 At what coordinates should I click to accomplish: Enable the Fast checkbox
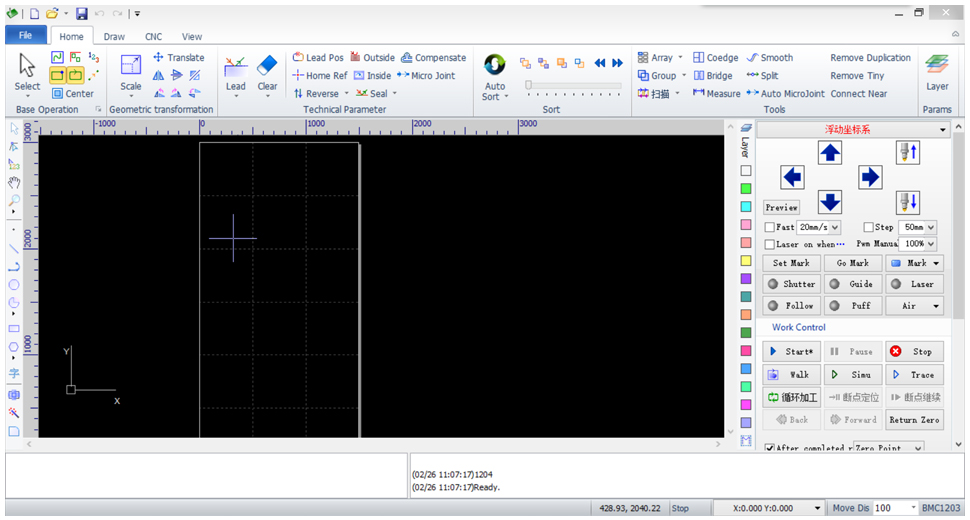770,227
